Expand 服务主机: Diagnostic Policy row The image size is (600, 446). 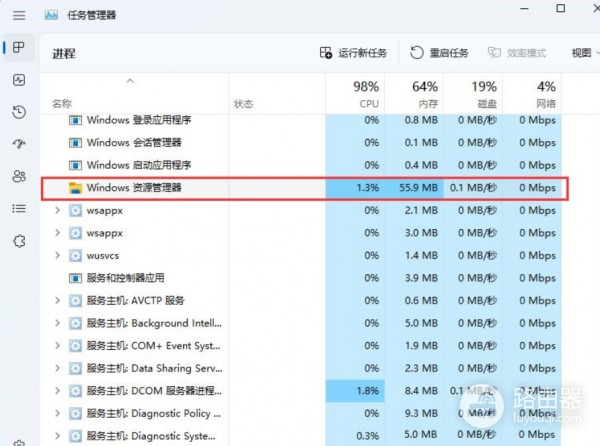[57, 413]
